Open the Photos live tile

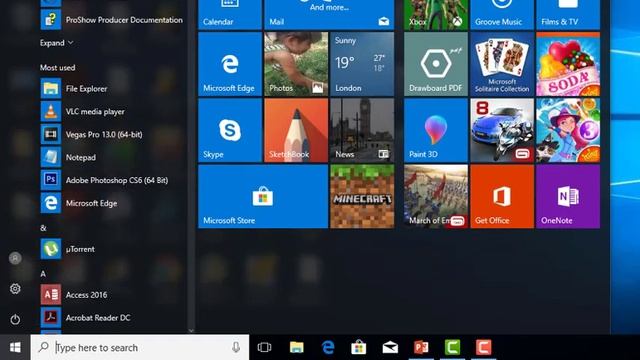pyautogui.click(x=296, y=64)
